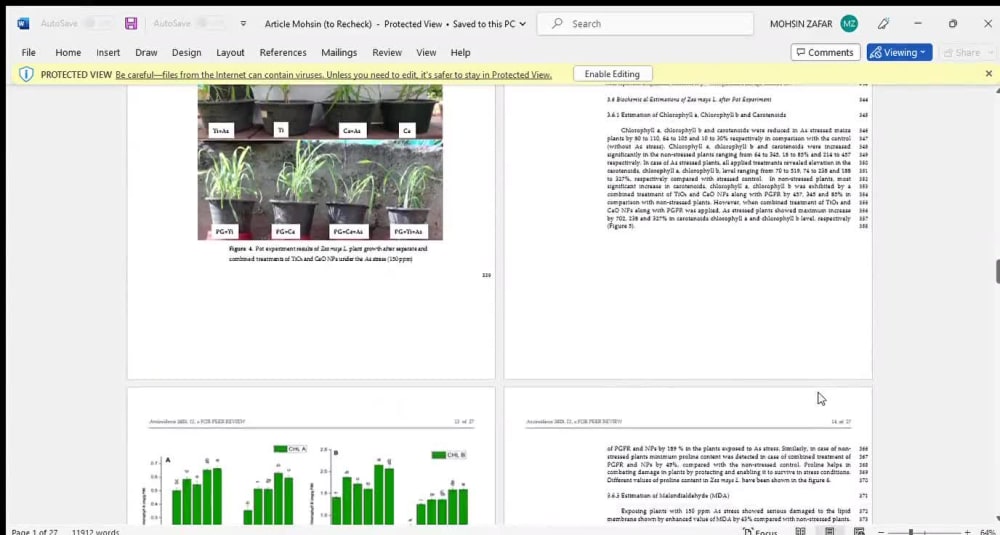Click the 64% zoom level value
This screenshot has width=1000, height=535.
(x=987, y=532)
